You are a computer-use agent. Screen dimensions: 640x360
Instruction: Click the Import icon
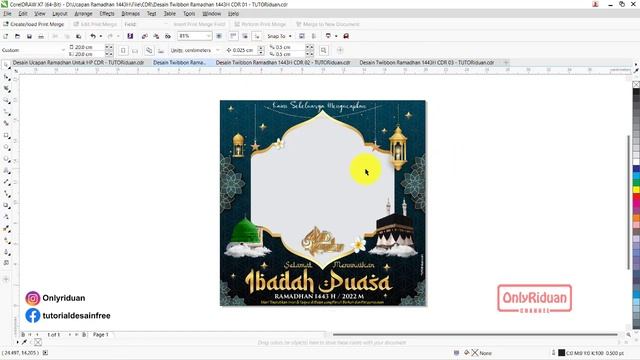pyautogui.click(x=144, y=36)
